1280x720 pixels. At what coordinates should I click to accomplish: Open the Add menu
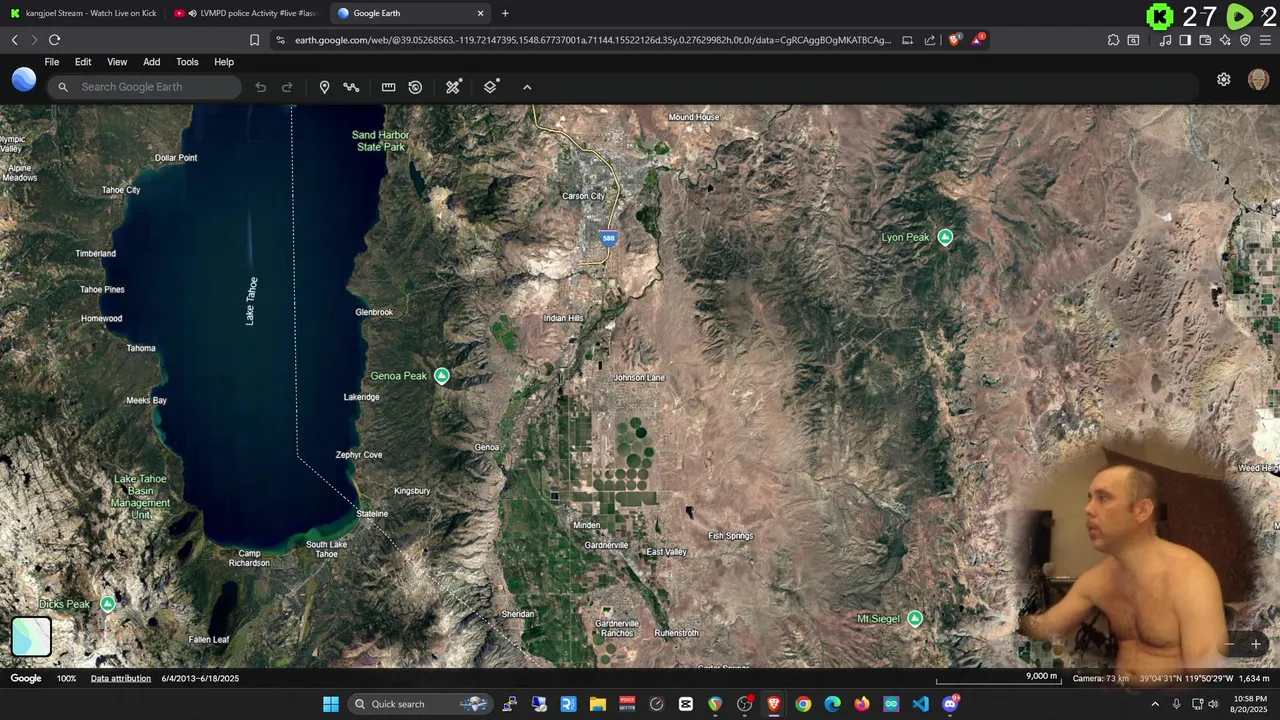point(151,62)
